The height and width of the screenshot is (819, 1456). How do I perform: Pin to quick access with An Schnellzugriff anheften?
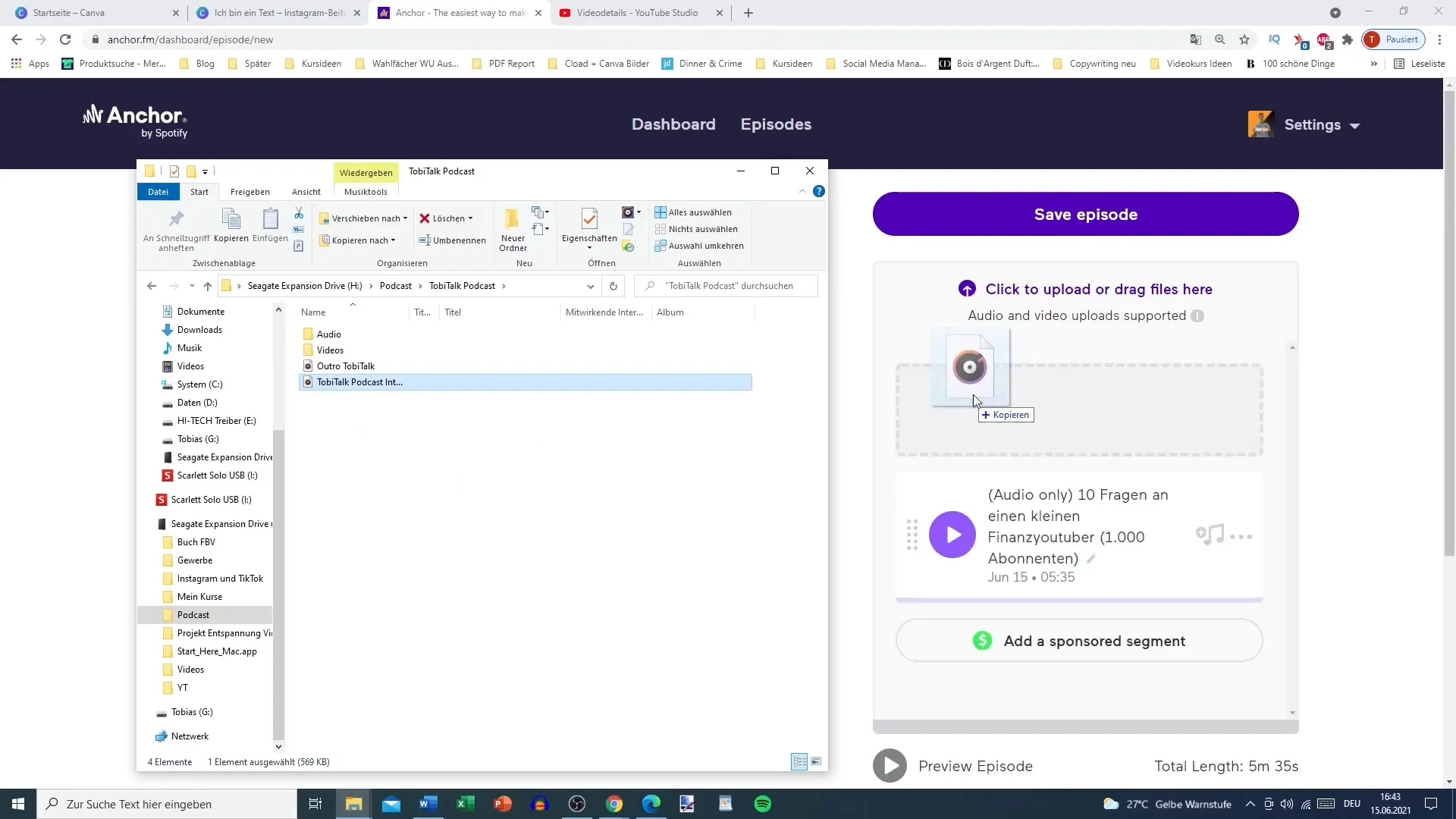176,231
